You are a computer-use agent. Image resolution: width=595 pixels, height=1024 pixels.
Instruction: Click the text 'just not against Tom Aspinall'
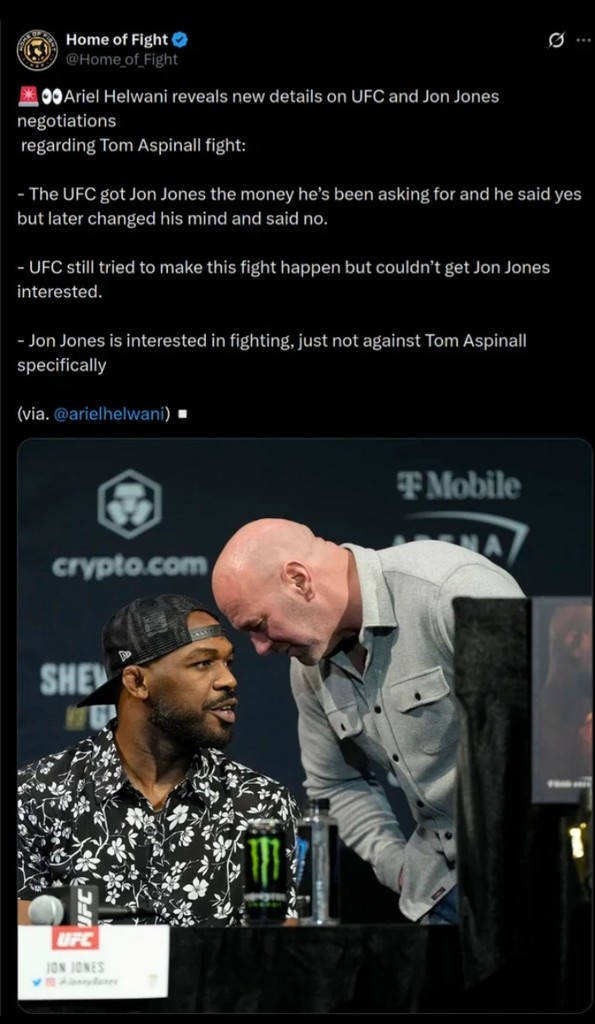(x=411, y=340)
